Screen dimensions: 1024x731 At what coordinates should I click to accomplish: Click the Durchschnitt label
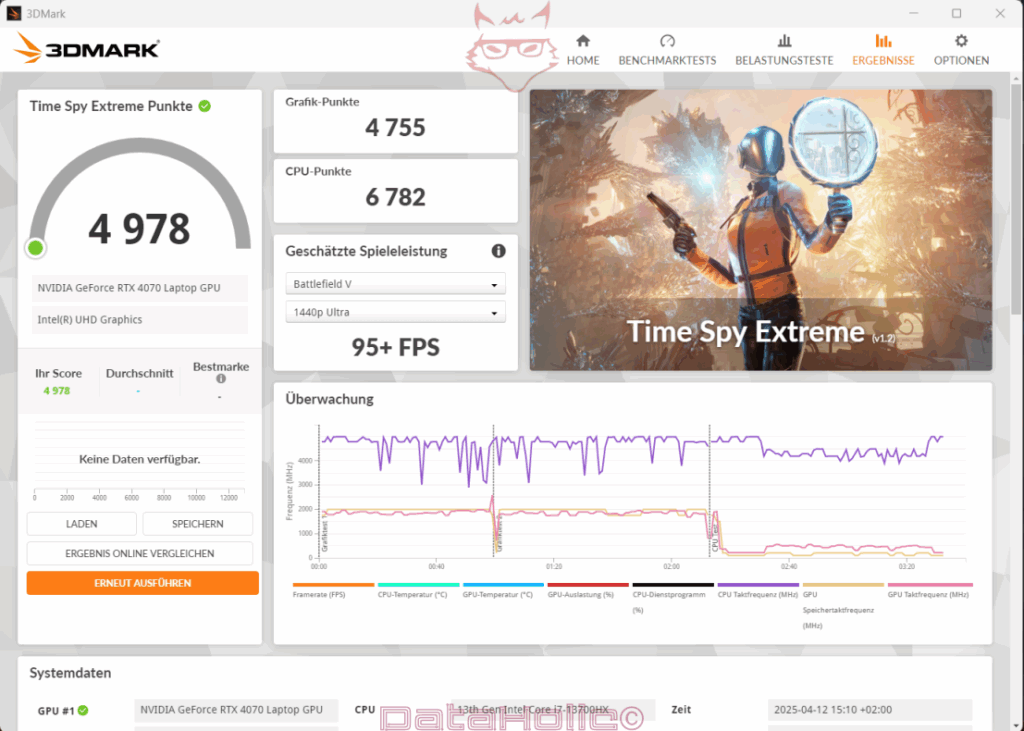(140, 374)
